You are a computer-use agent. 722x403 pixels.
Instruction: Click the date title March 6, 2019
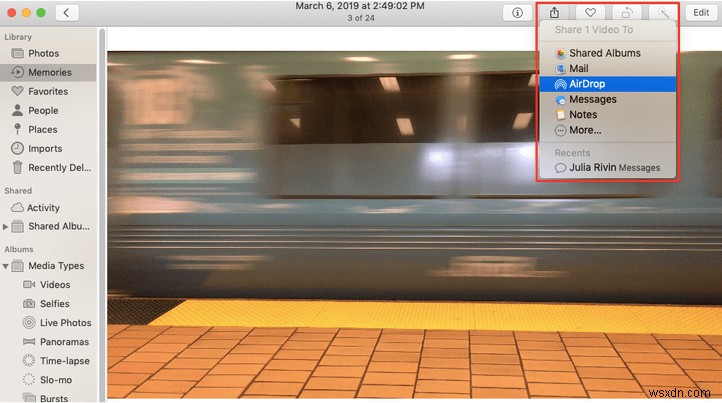tap(360, 6)
